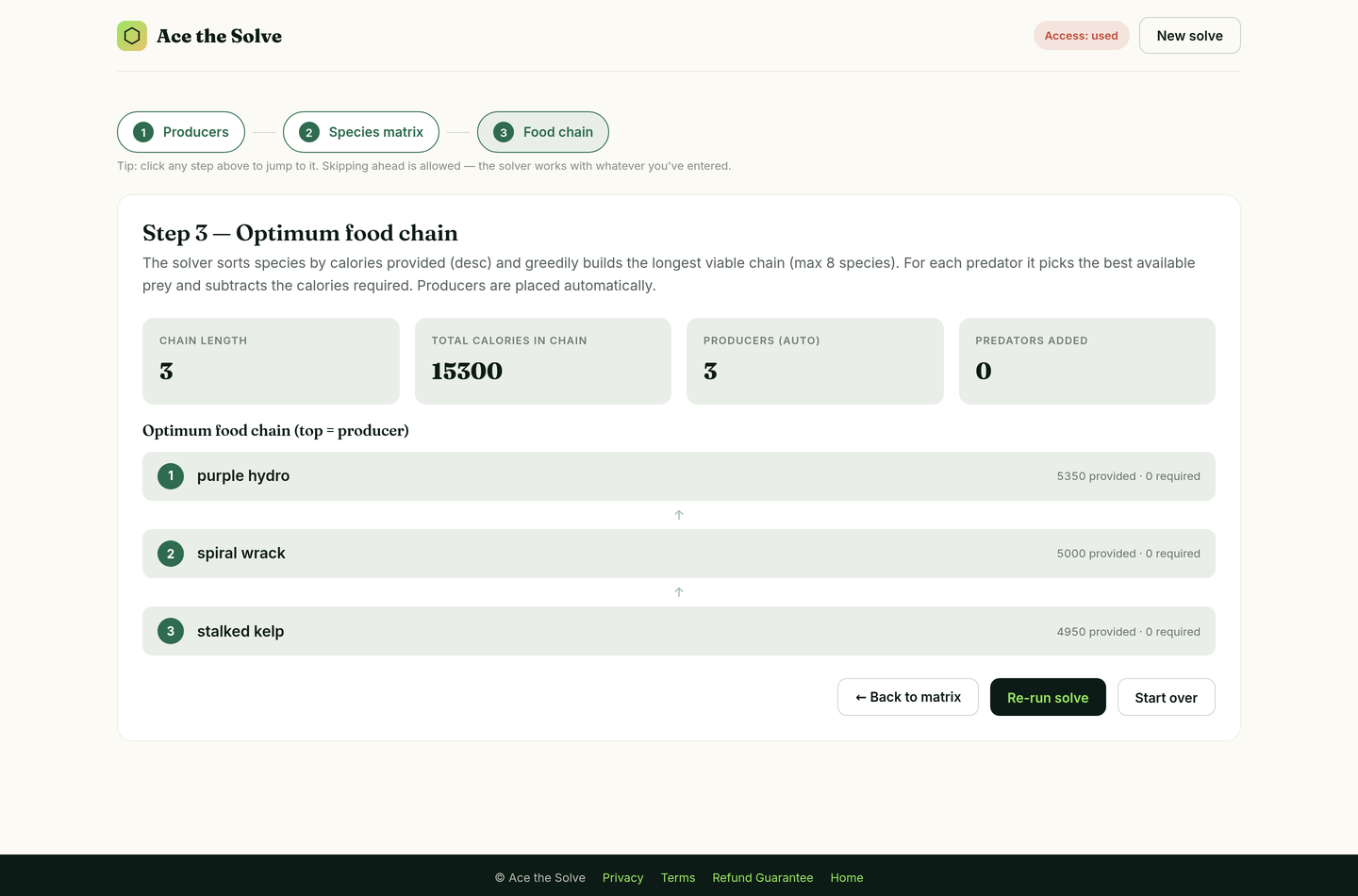Viewport: 1358px width, 896px height.
Task: Start a New solve
Action: coord(1190,36)
